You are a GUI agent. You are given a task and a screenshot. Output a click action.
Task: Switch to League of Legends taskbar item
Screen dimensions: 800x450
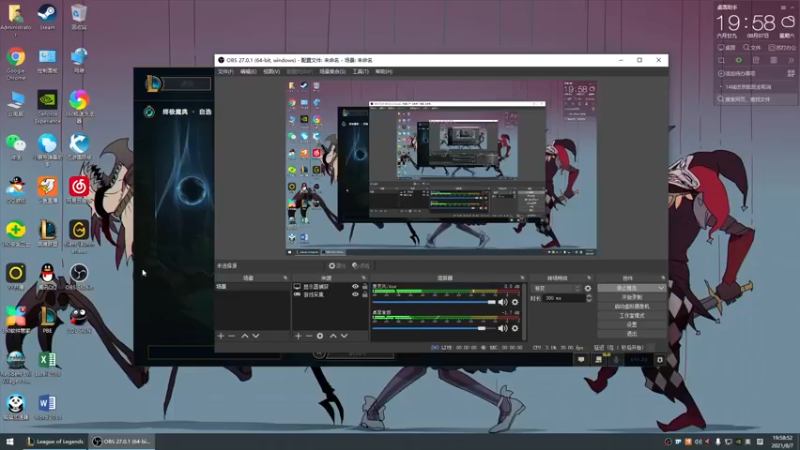55,441
